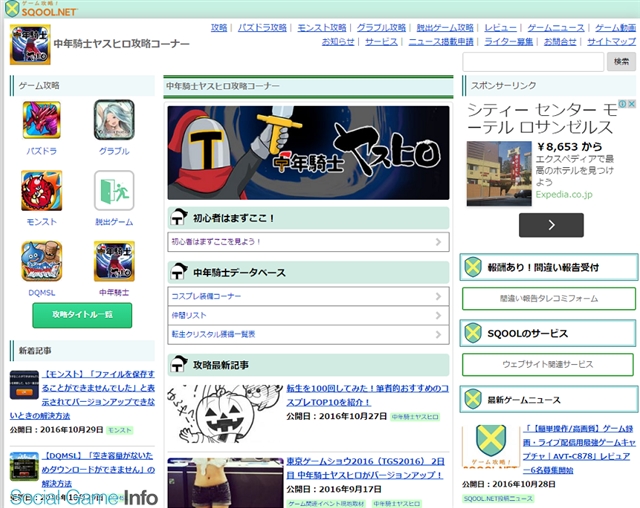This screenshot has height=508, width=640.
Task: Click the SQOOL shield news thumbnail
Action: 491,446
